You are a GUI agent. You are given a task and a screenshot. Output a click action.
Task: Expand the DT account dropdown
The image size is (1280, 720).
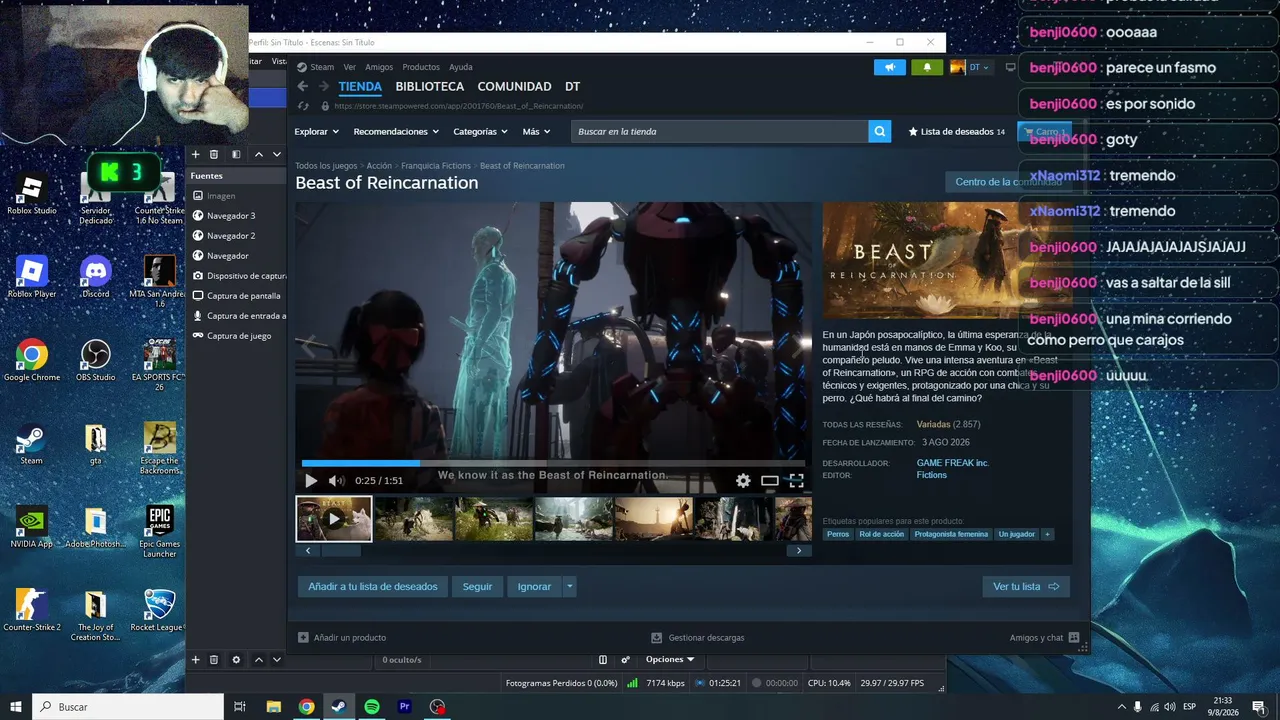(970, 67)
